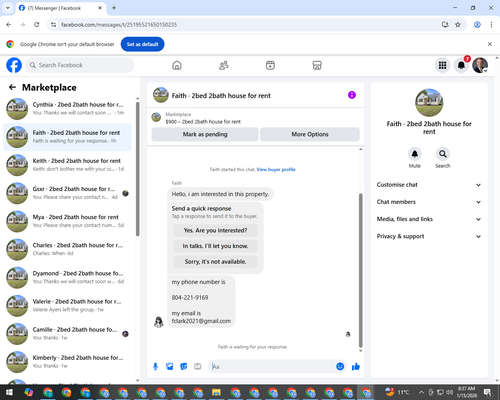Open the emoji picker icon
The height and width of the screenshot is (400, 500).
[x=340, y=367]
